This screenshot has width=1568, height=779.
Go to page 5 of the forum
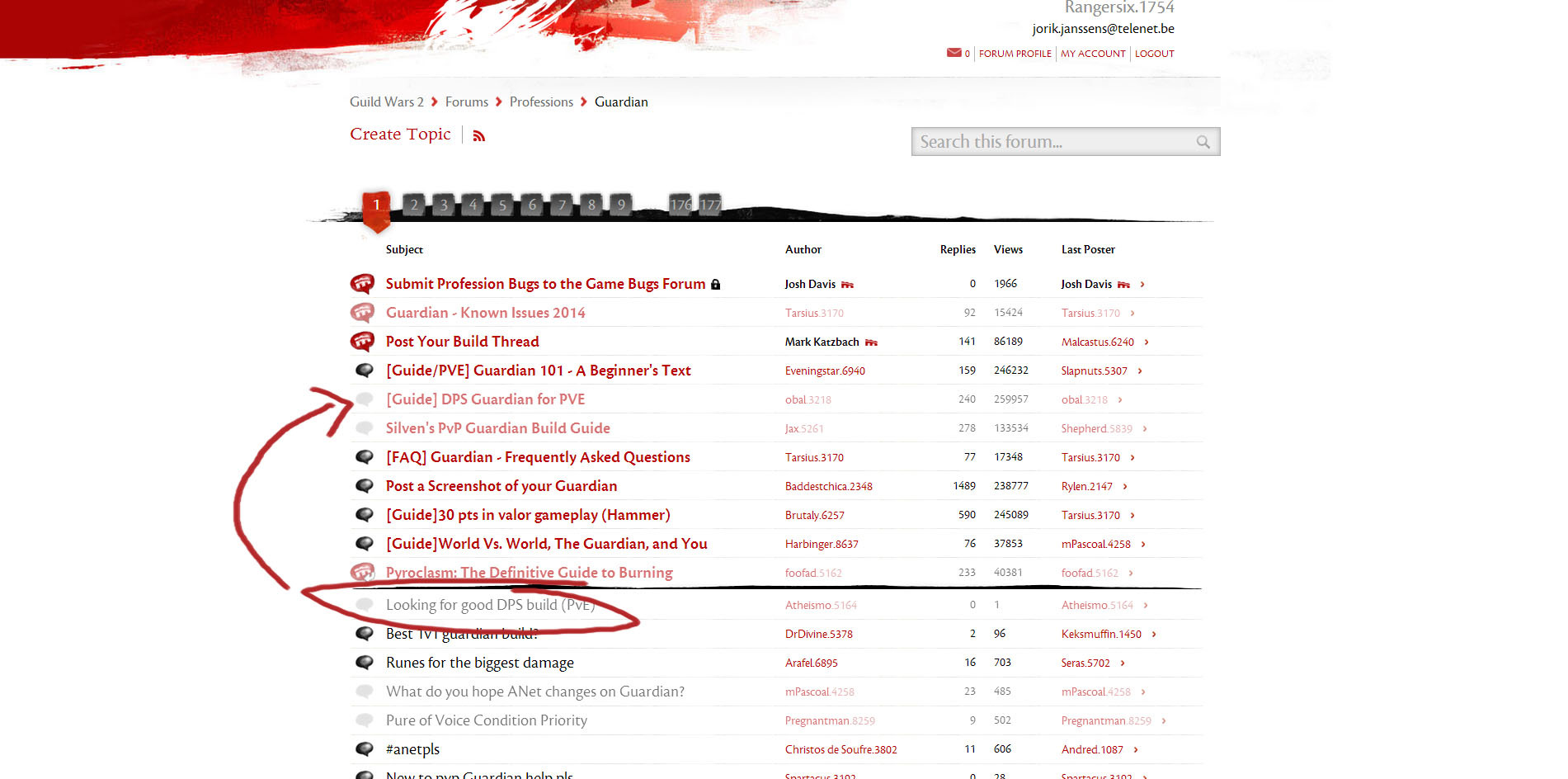[502, 205]
